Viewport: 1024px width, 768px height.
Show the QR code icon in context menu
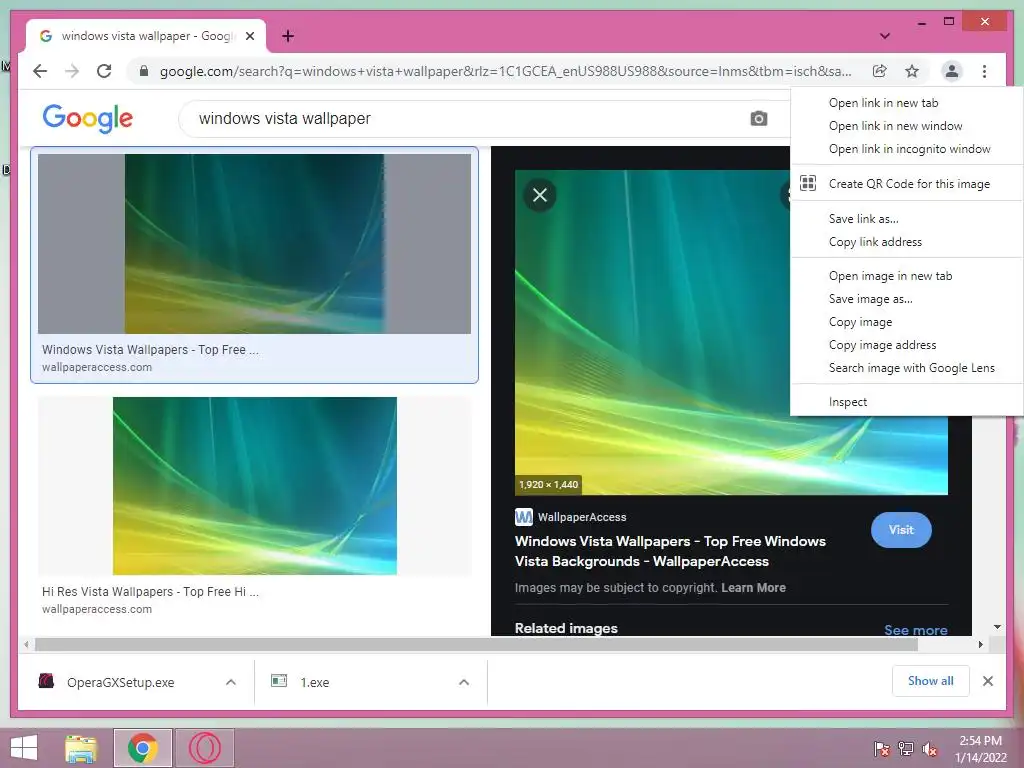pos(808,184)
